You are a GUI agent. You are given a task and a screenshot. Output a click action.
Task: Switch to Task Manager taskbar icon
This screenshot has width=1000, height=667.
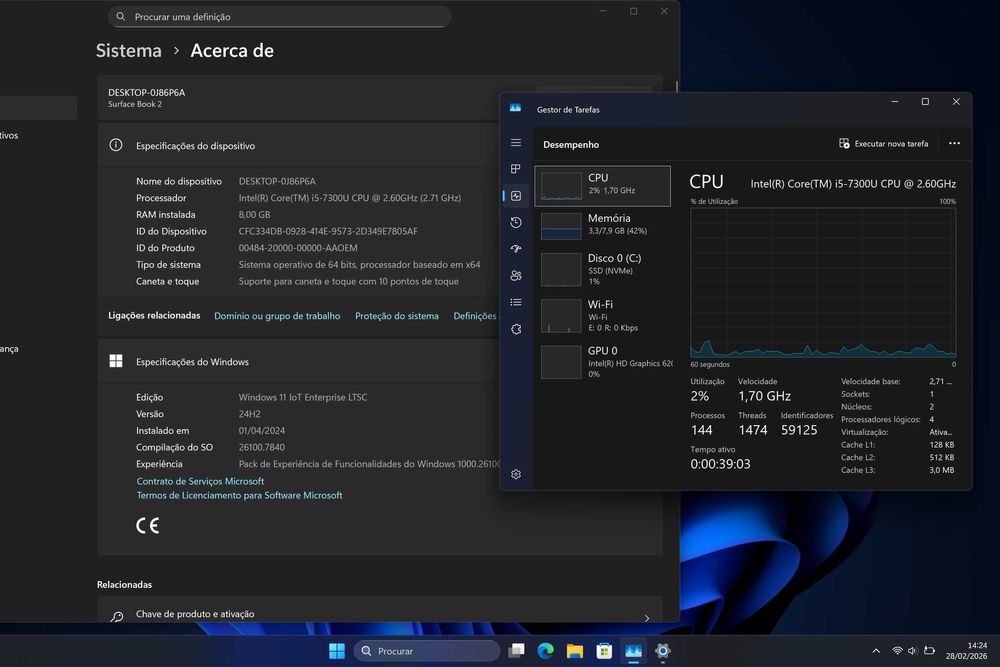point(633,651)
